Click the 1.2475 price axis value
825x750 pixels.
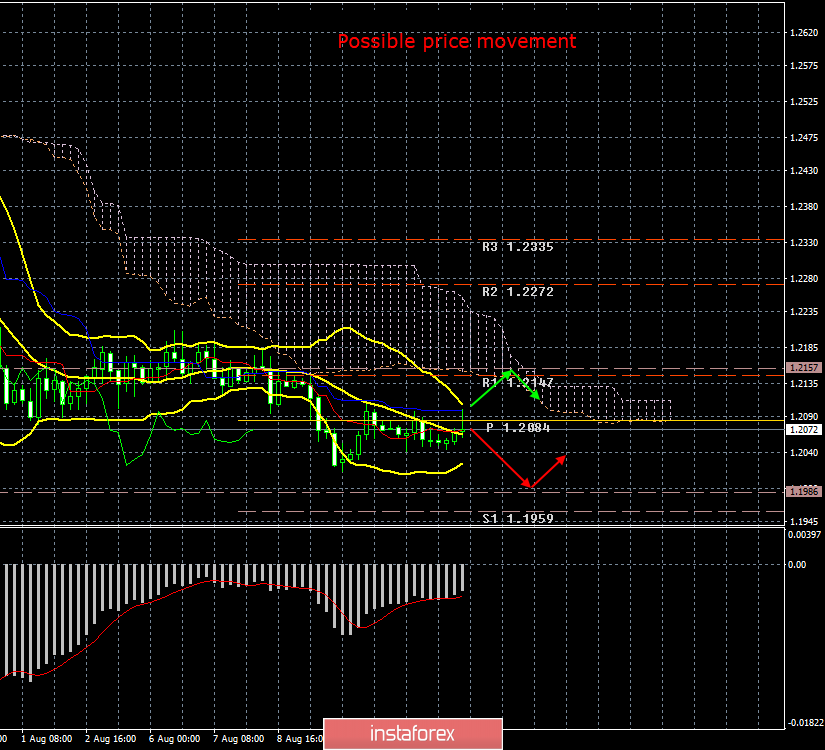coord(804,138)
